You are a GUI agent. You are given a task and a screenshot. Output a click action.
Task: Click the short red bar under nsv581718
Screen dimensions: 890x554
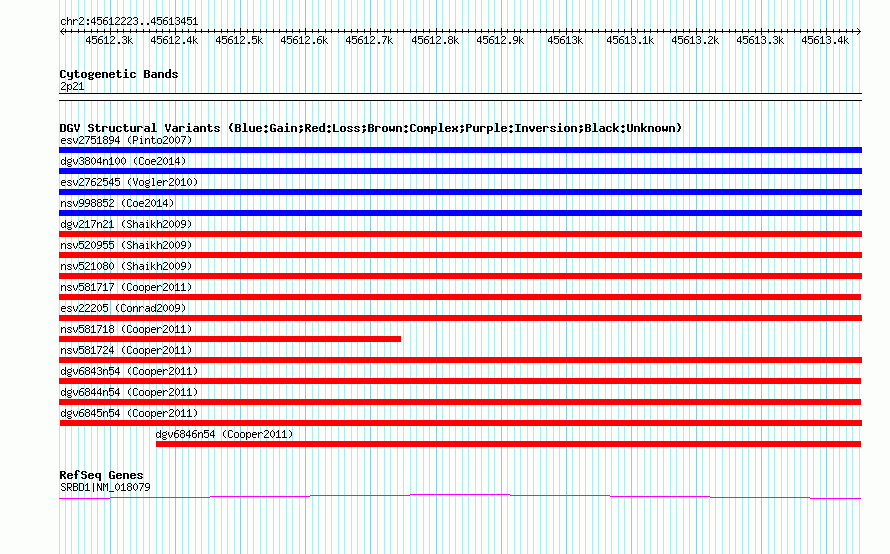pos(230,339)
